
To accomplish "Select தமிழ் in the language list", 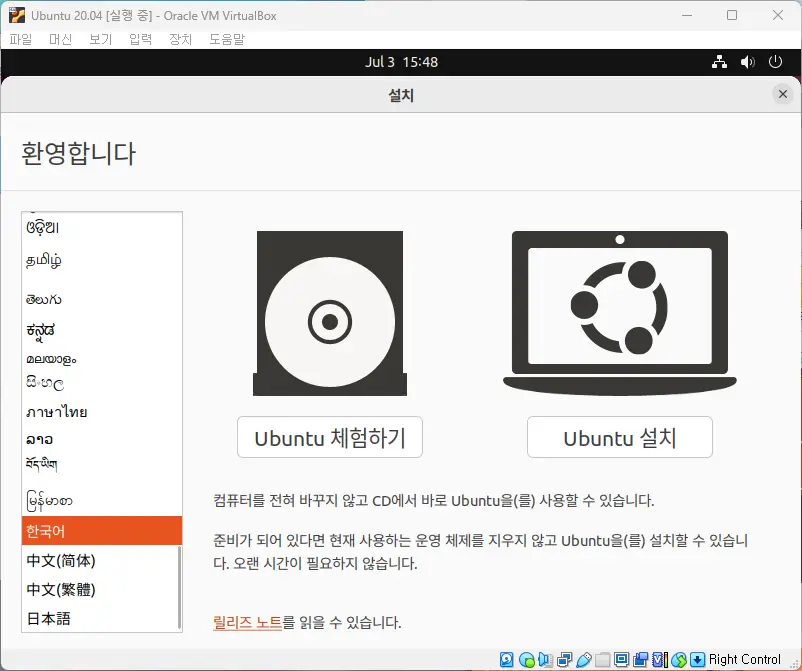I will [102, 260].
